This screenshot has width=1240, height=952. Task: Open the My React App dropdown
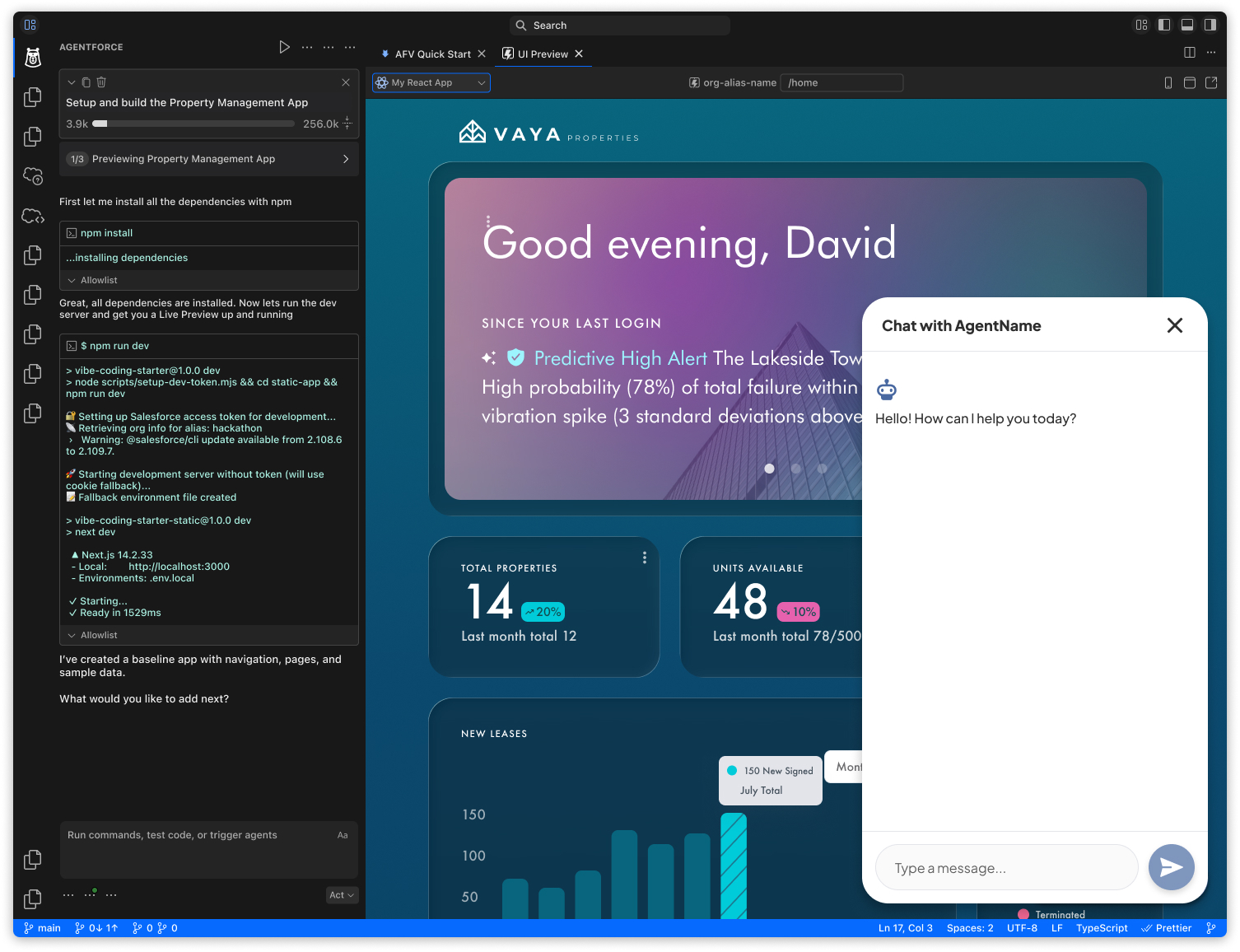[x=431, y=82]
